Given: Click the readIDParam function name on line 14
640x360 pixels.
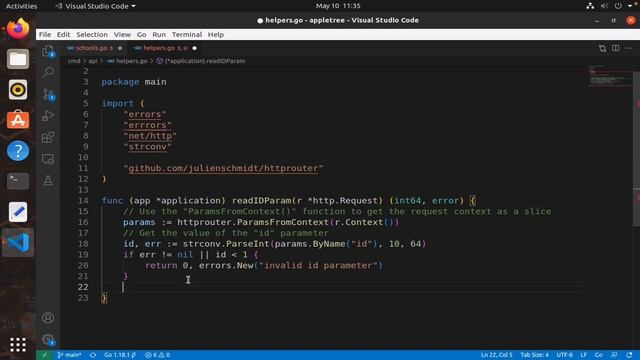Looking at the screenshot, I should (x=262, y=201).
